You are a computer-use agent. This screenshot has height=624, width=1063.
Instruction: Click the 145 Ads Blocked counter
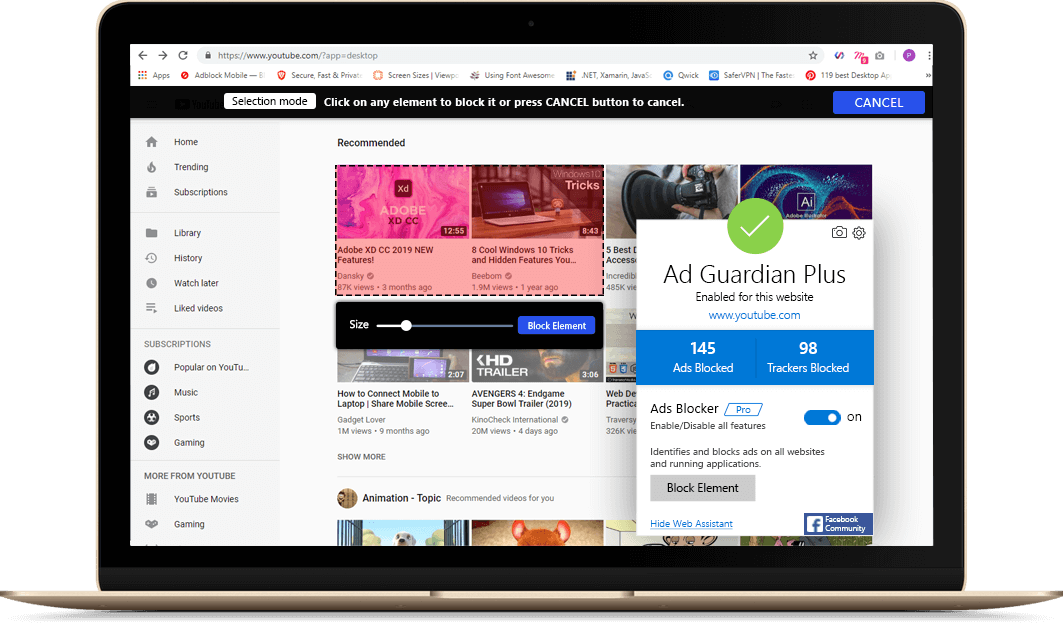pos(703,357)
